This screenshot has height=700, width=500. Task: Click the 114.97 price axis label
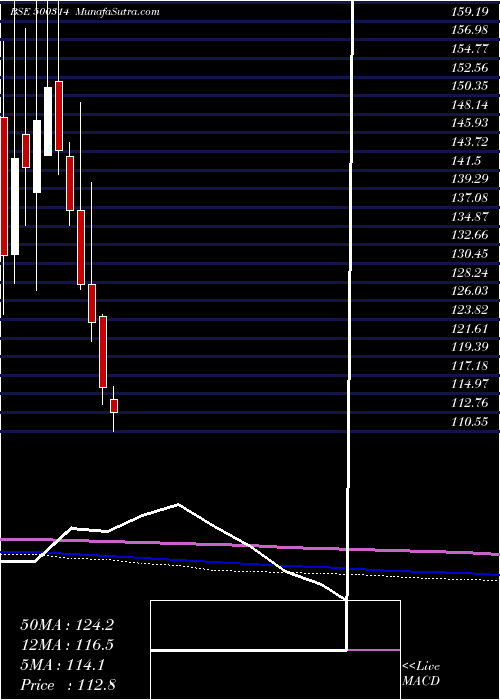(471, 384)
